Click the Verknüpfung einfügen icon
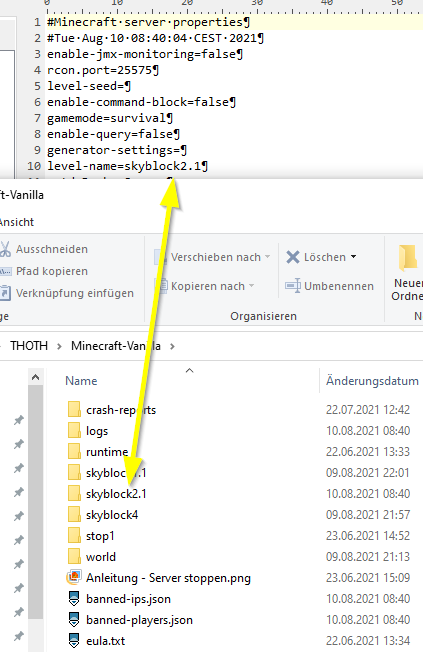 pos(5,293)
